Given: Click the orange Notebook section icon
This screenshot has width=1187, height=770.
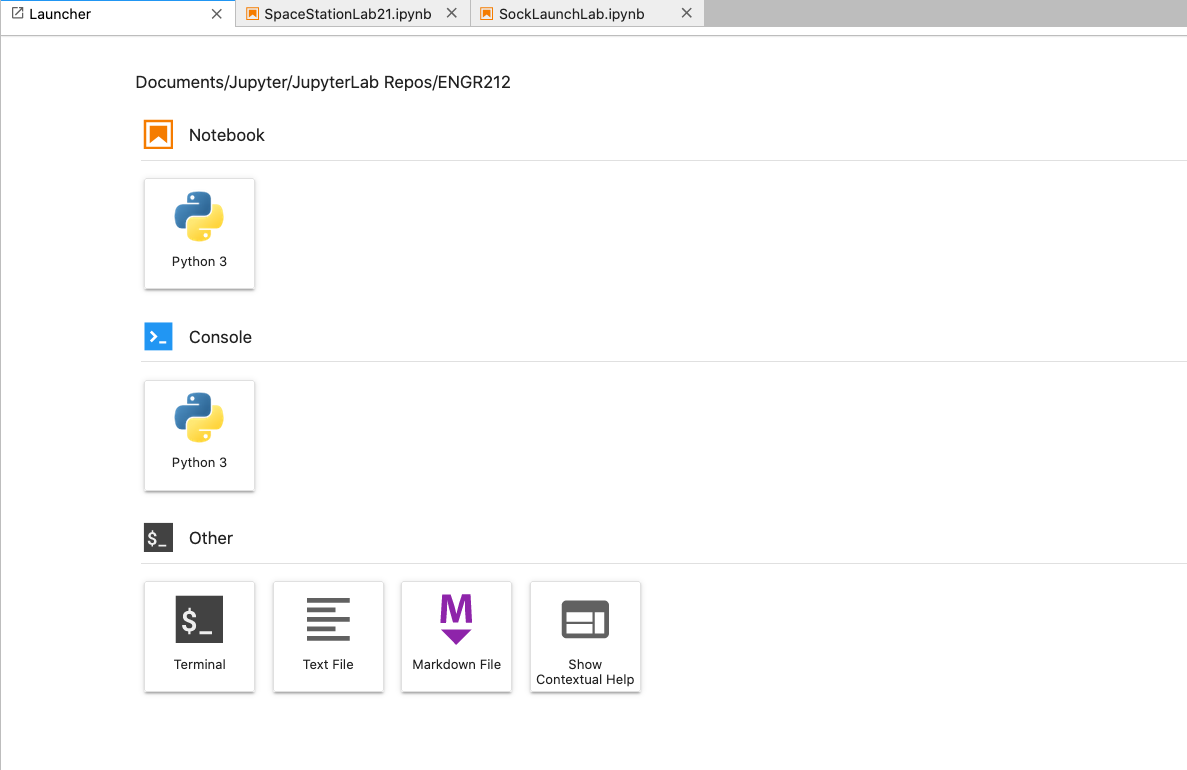Looking at the screenshot, I should (x=158, y=135).
